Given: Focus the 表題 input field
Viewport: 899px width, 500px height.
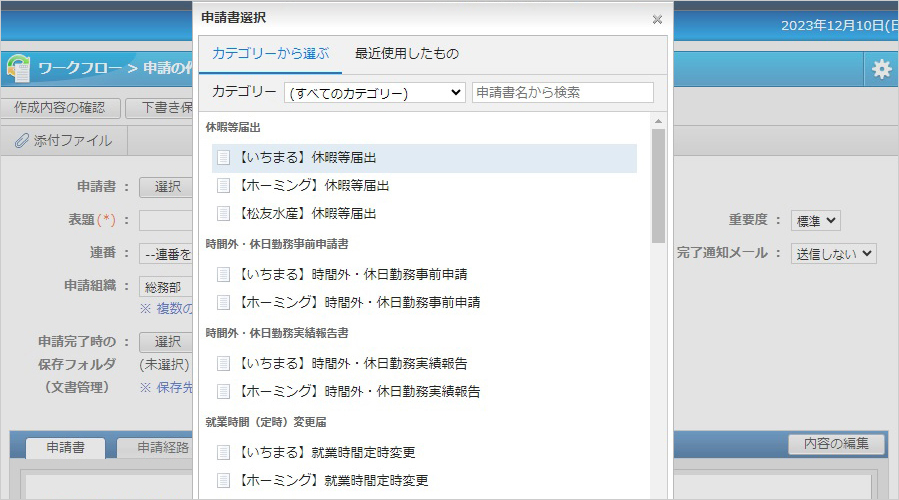Looking at the screenshot, I should 166,220.
